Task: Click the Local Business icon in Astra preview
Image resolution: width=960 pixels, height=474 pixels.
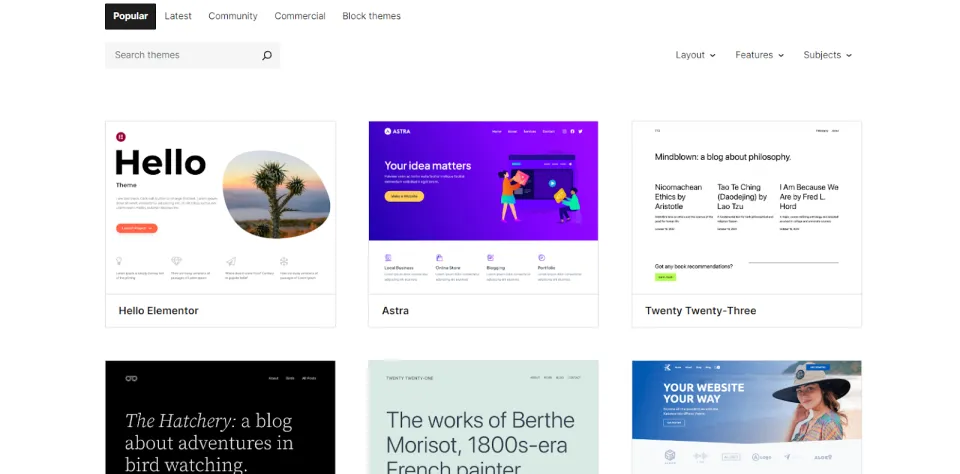Action: (388, 258)
